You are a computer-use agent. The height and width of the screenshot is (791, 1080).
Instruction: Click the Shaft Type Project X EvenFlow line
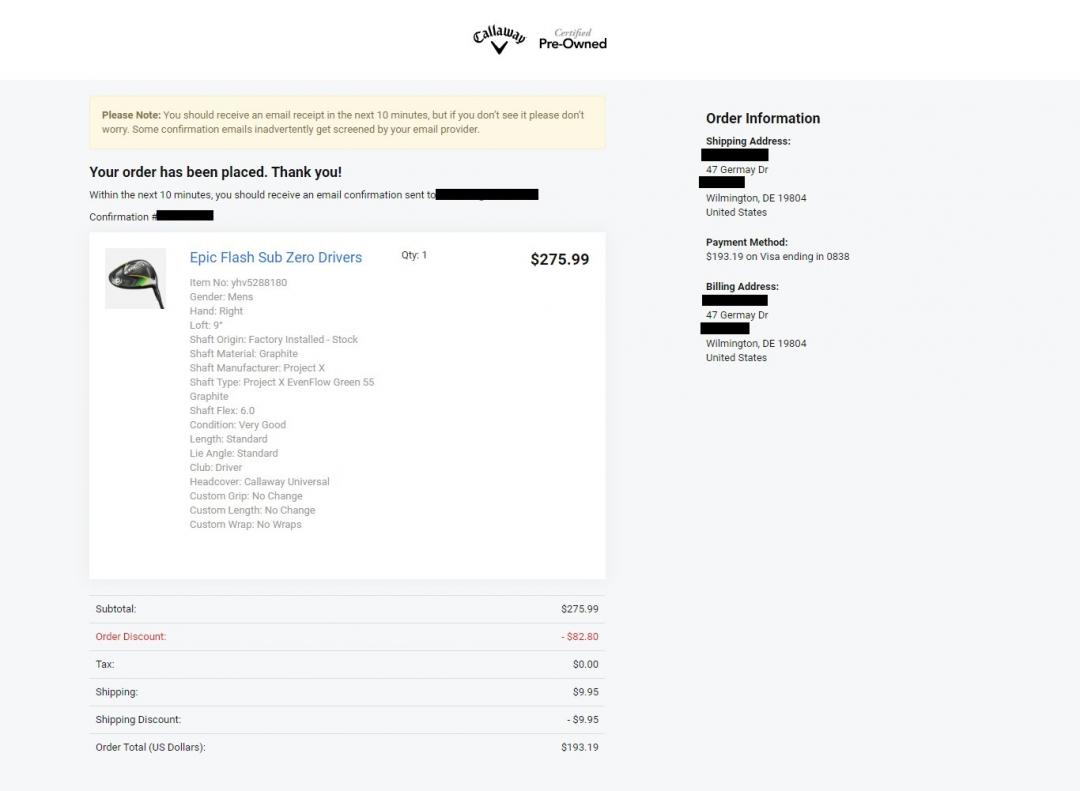click(281, 383)
